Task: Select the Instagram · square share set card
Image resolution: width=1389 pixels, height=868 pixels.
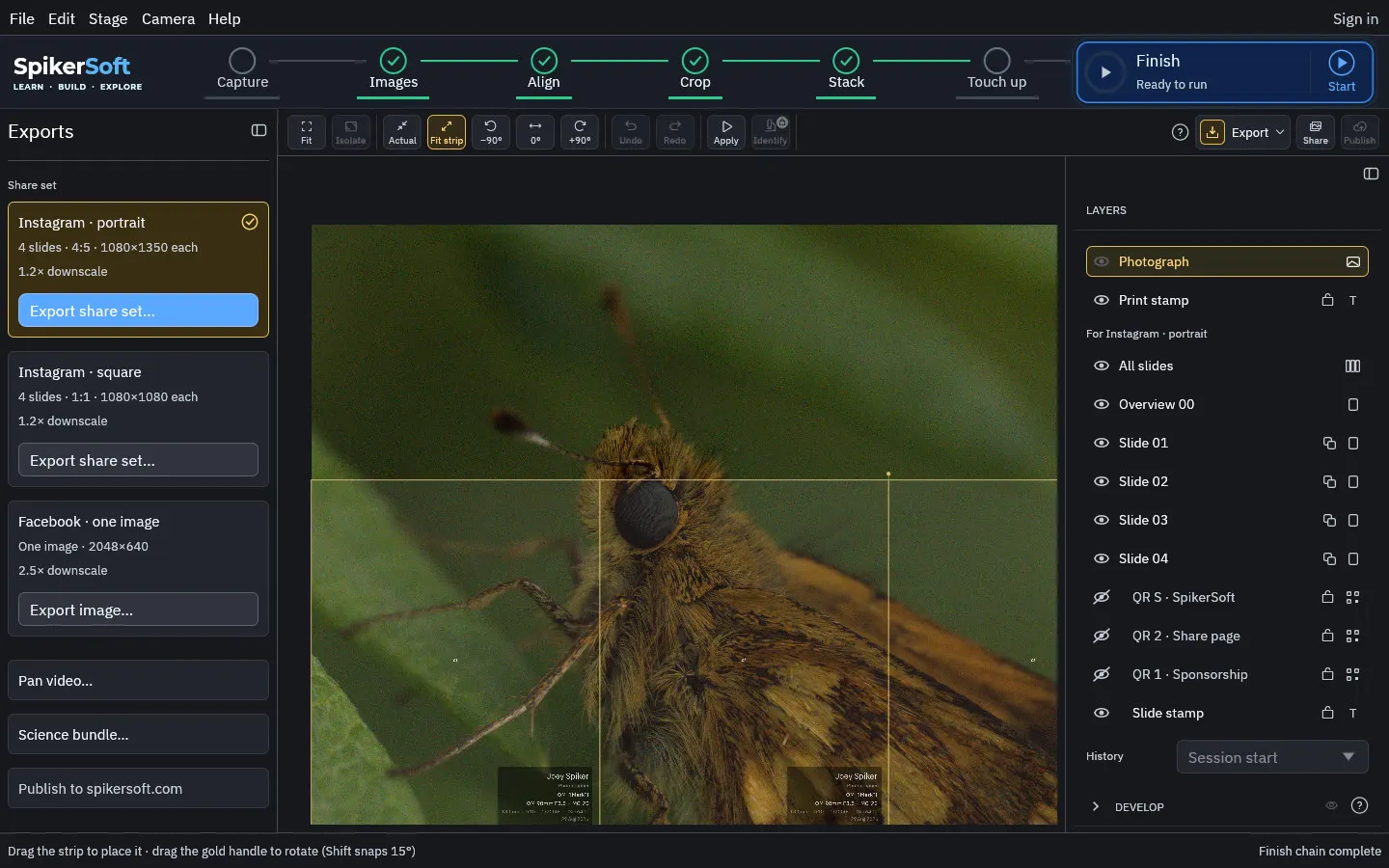Action: click(138, 419)
